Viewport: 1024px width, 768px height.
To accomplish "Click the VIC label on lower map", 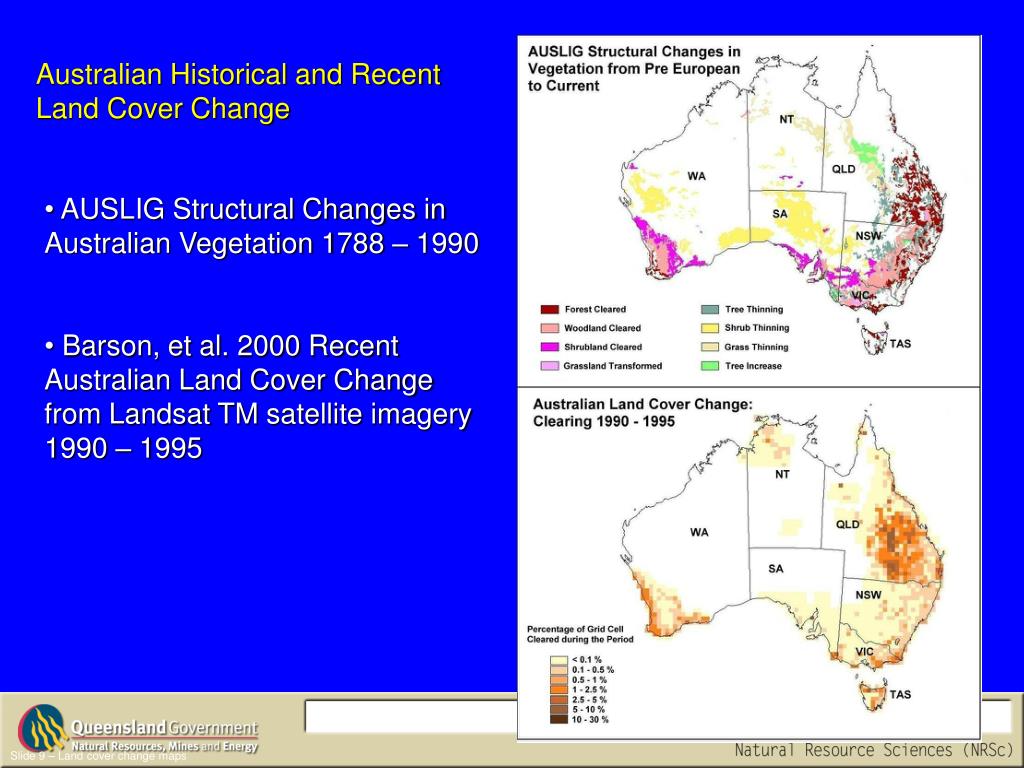I will (865, 652).
